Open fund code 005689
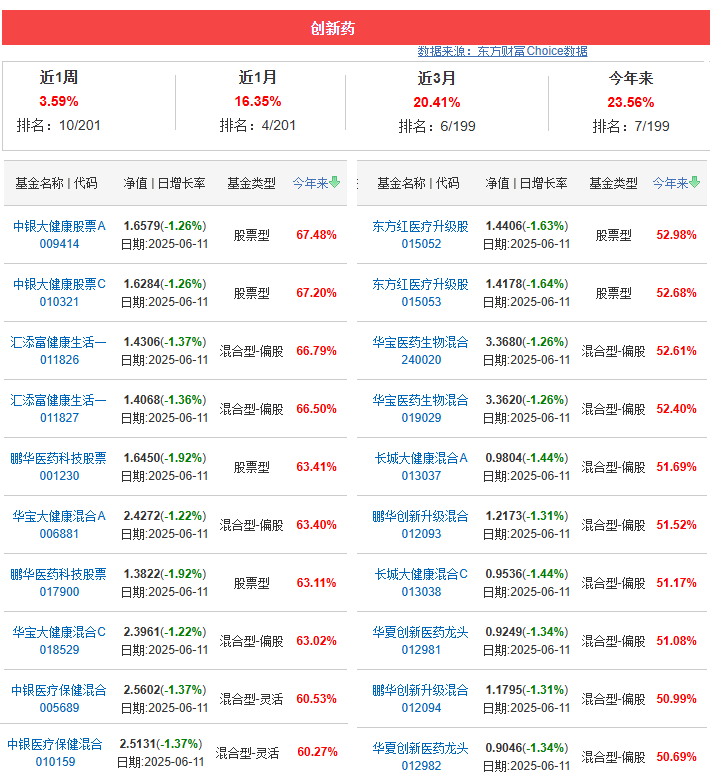 59,708
